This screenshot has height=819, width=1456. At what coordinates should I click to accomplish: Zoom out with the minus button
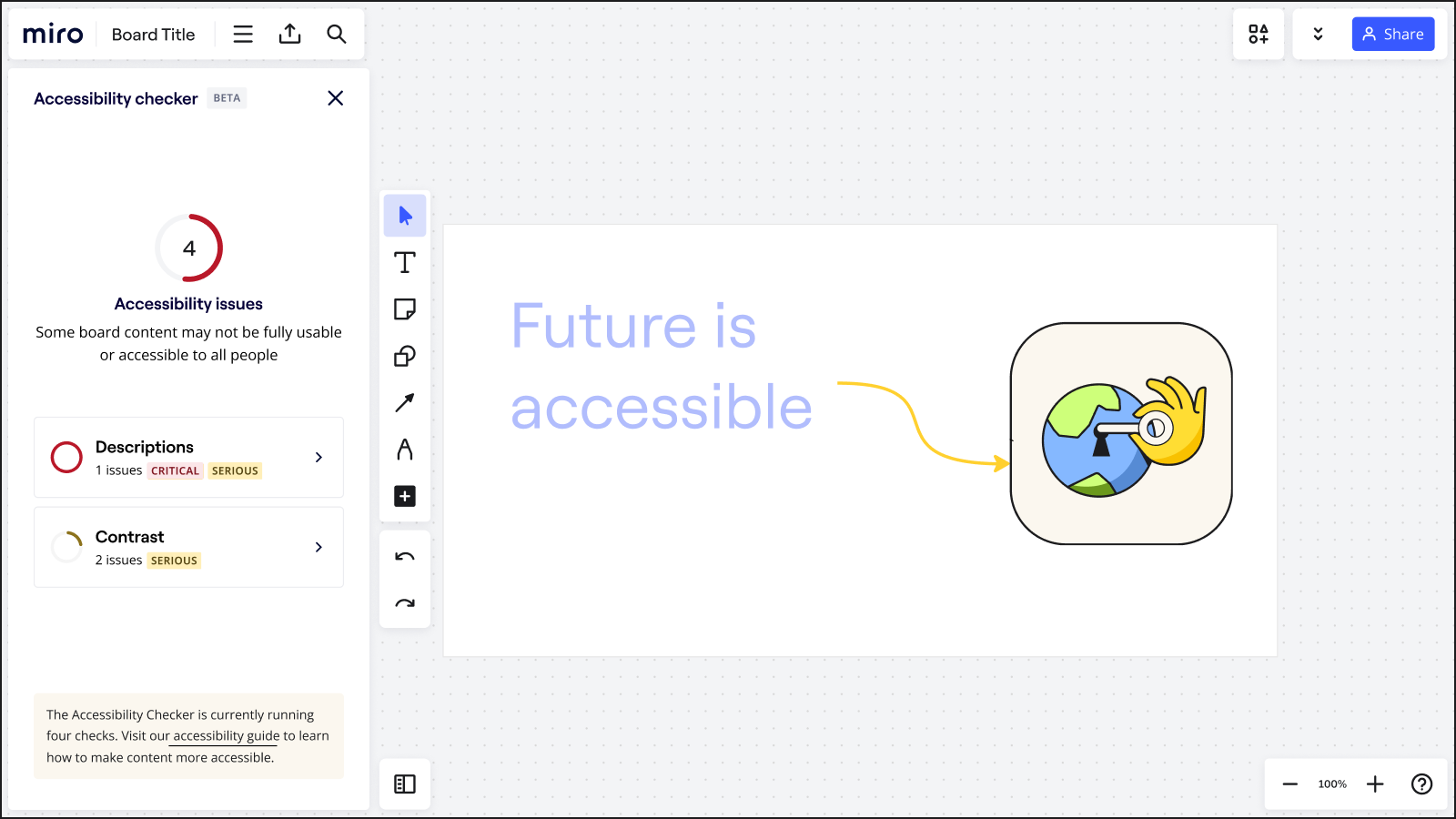click(1289, 784)
